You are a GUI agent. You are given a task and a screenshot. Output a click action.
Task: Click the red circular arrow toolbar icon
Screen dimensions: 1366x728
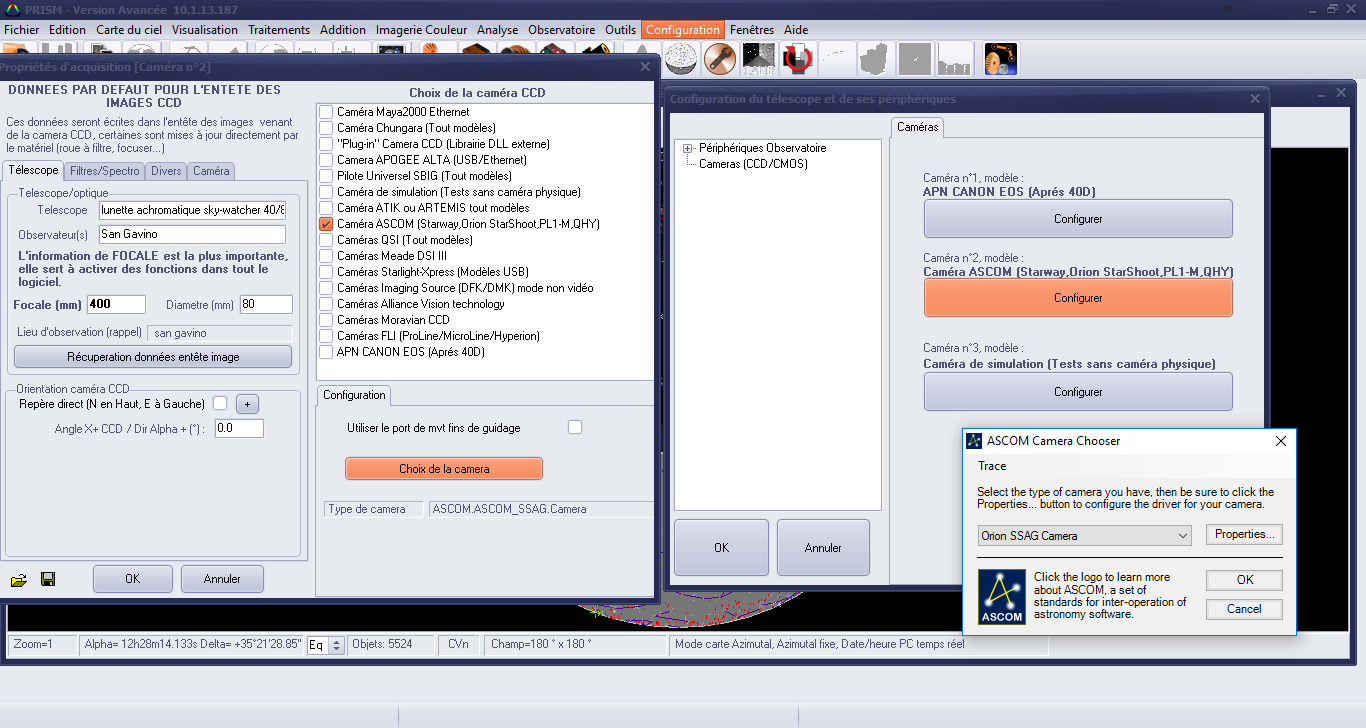pos(796,60)
